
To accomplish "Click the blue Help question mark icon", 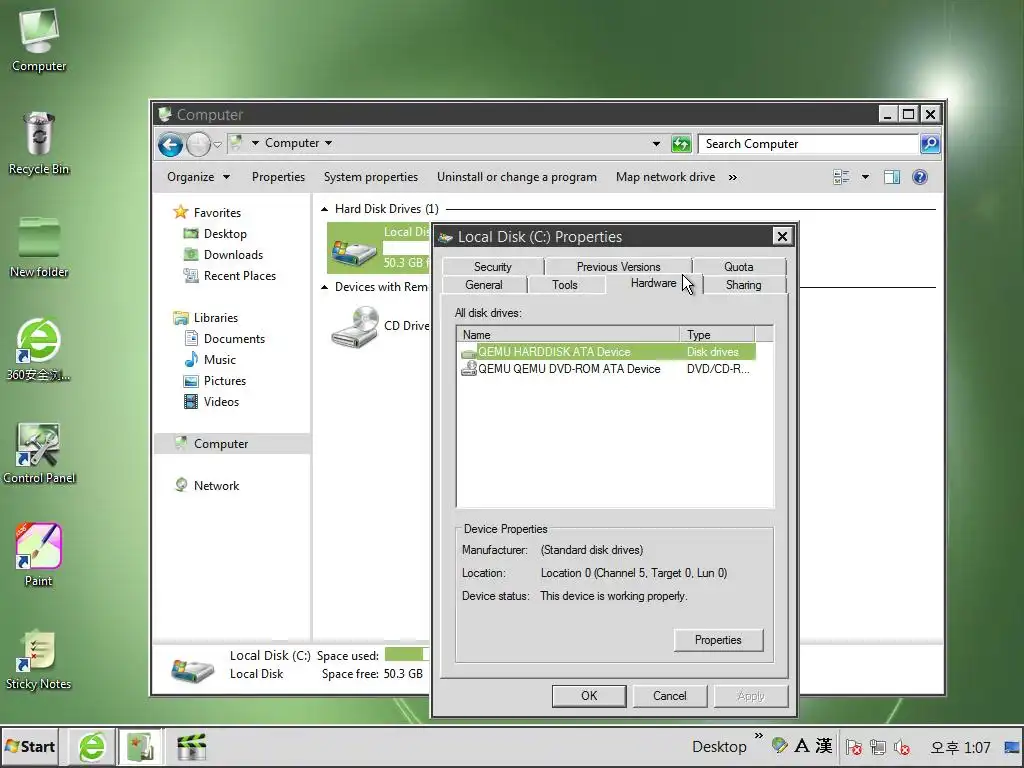I will click(920, 177).
